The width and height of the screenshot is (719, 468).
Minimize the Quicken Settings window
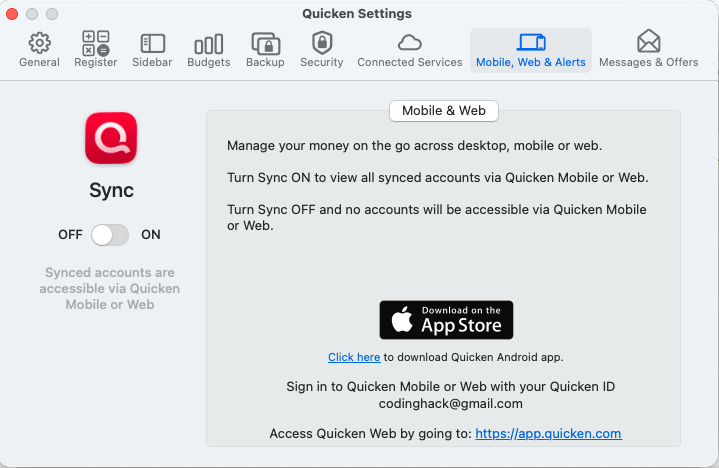(x=32, y=14)
